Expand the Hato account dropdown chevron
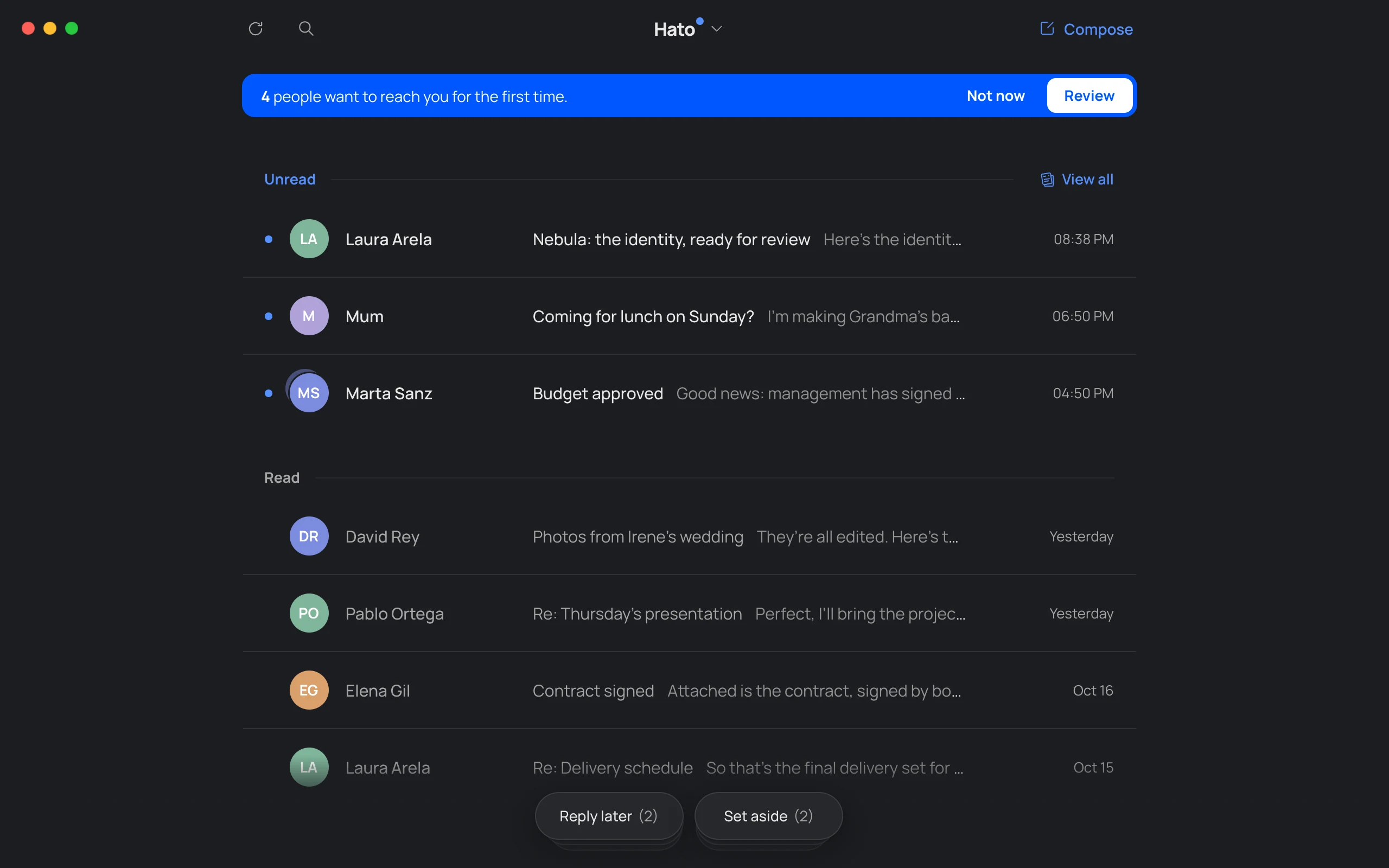 coord(716,29)
